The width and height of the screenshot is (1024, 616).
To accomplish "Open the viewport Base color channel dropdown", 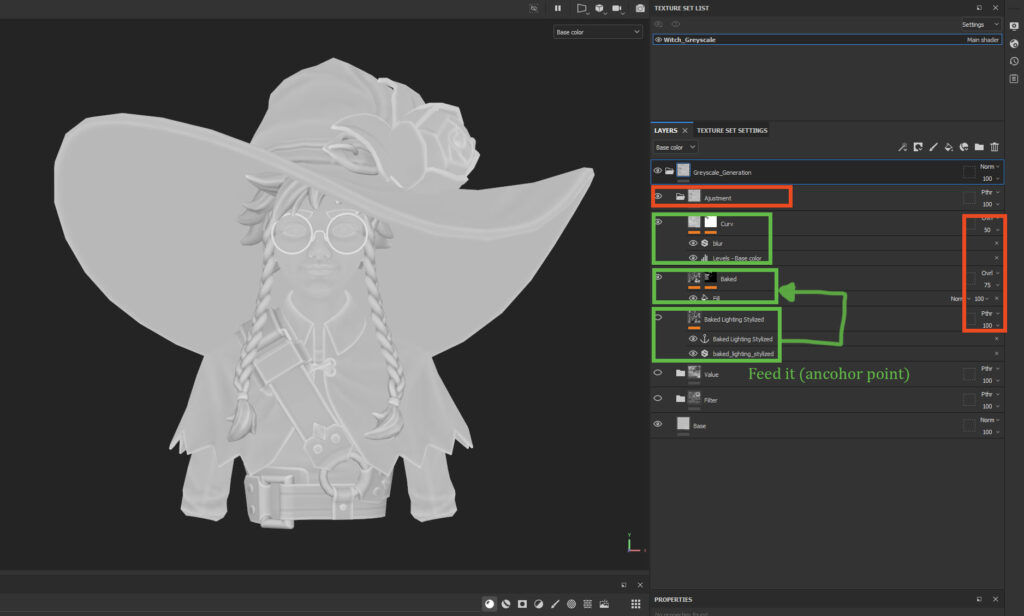I will (x=597, y=32).
